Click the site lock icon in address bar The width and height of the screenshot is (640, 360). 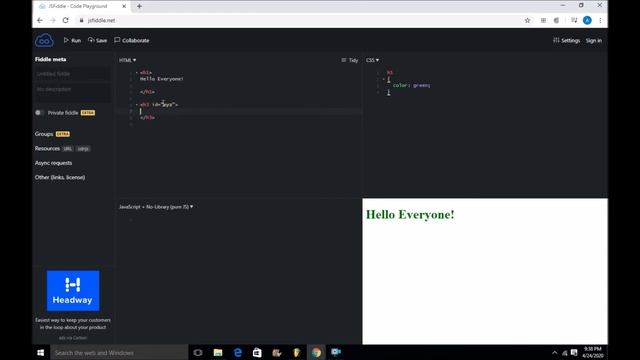(x=81, y=20)
